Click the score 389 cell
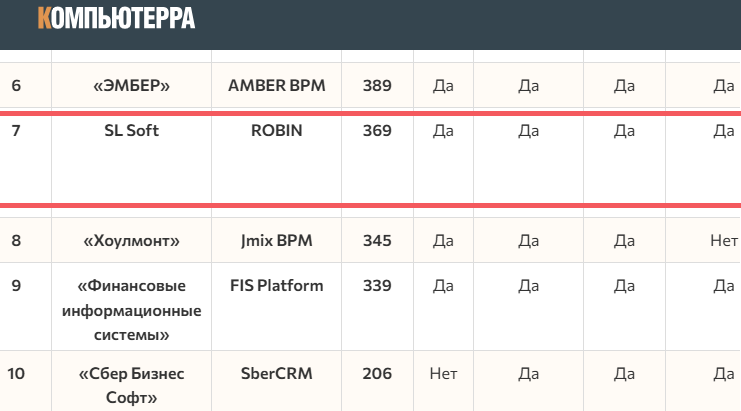This screenshot has height=411, width=741. (x=377, y=86)
